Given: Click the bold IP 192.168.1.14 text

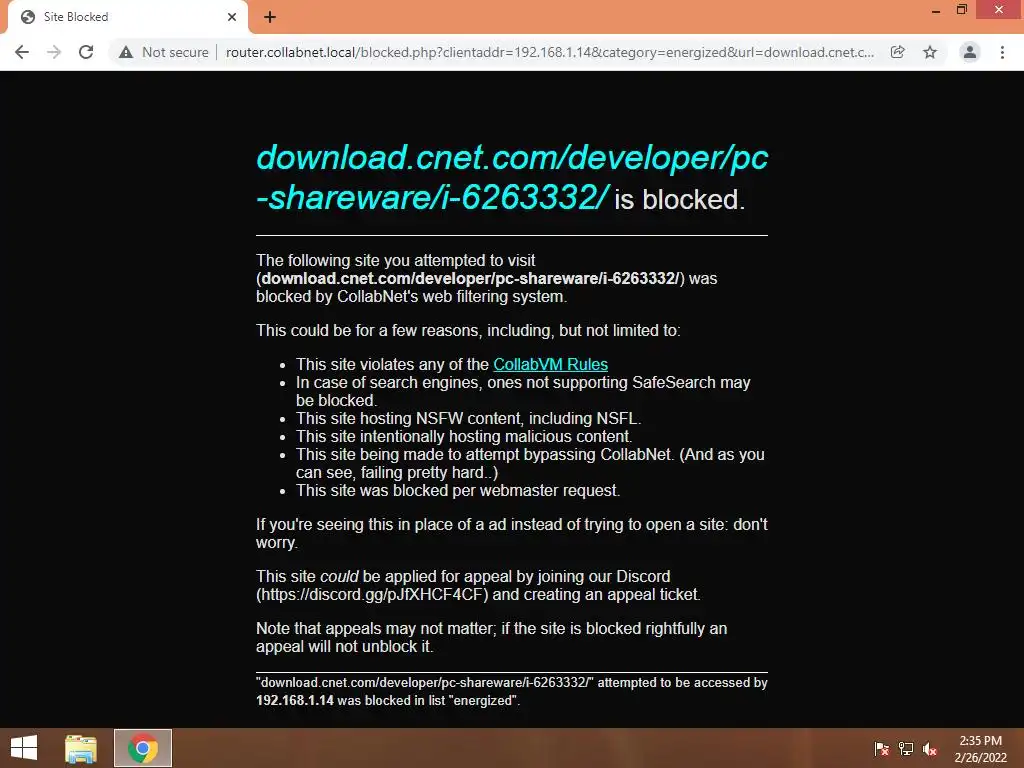Looking at the screenshot, I should tap(295, 700).
